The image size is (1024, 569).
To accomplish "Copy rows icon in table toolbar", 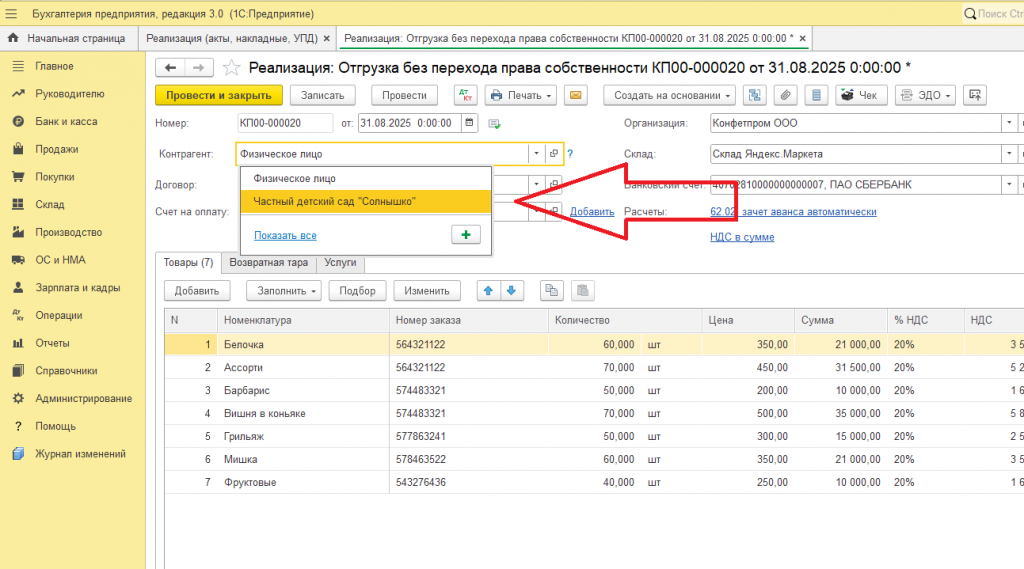I will [x=552, y=291].
